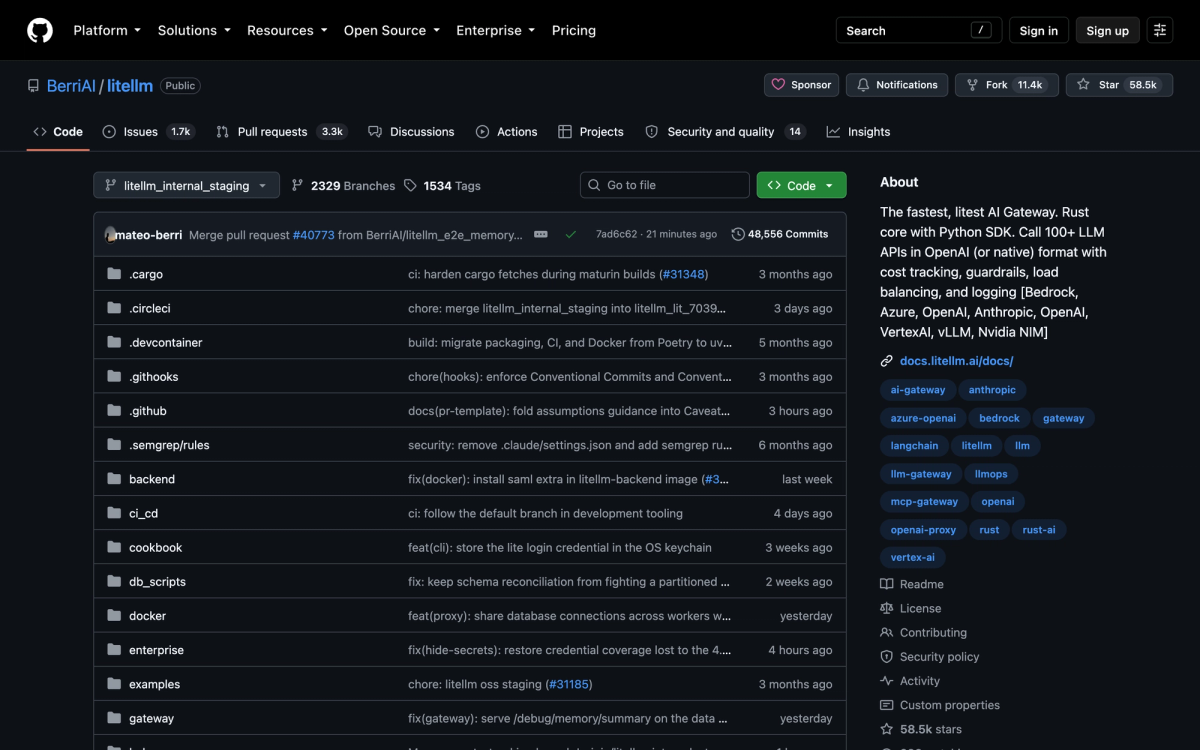This screenshot has width=1200, height=750.
Task: Click the .circleci folder icon
Action: click(x=114, y=308)
